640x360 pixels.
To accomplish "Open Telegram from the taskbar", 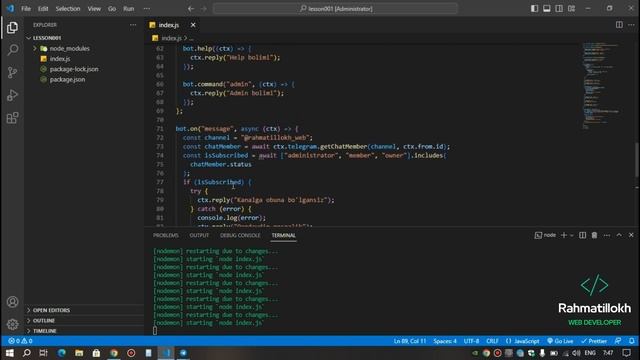I will coord(183,353).
